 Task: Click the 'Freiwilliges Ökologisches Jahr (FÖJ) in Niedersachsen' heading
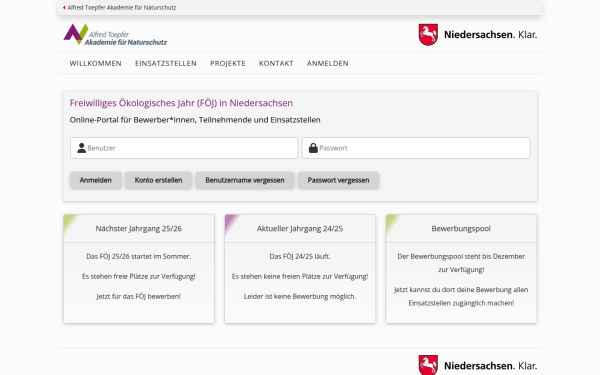click(x=181, y=103)
